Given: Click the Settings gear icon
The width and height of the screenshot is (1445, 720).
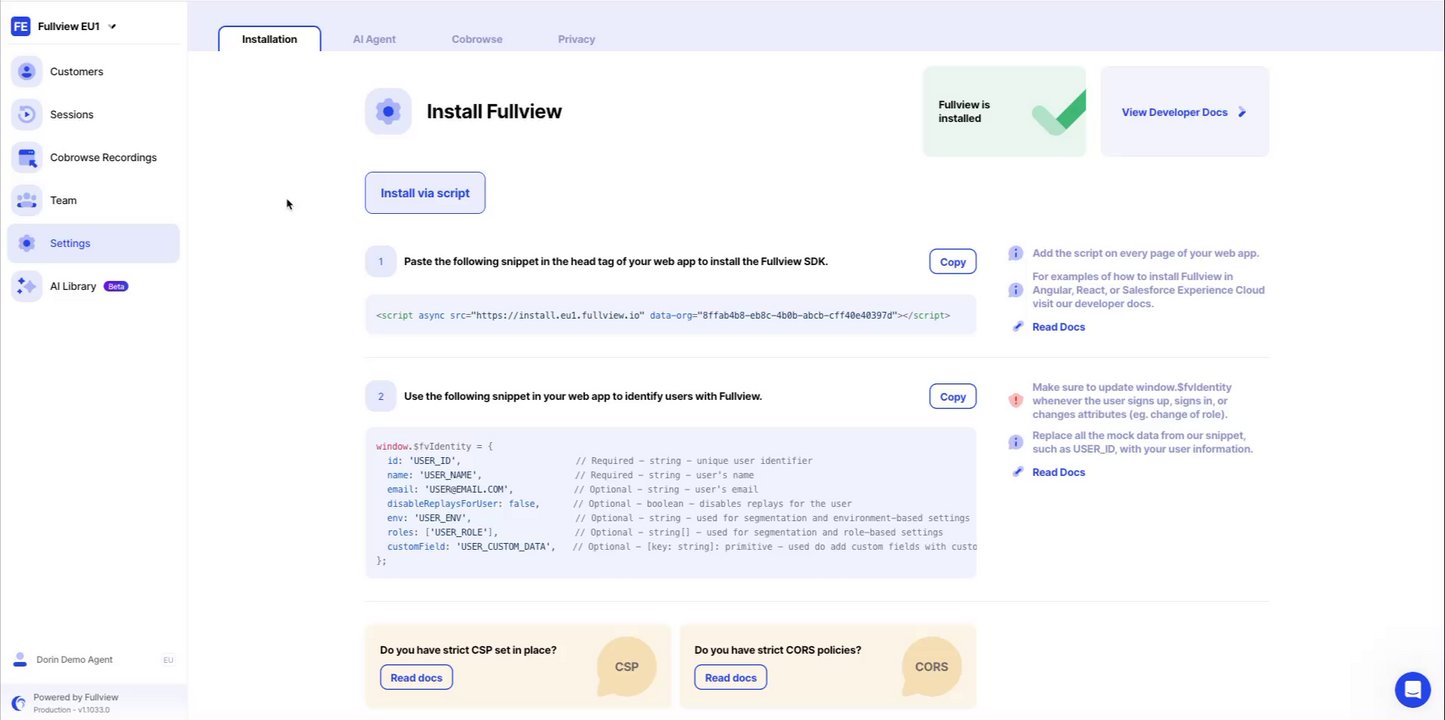Looking at the screenshot, I should (26, 243).
